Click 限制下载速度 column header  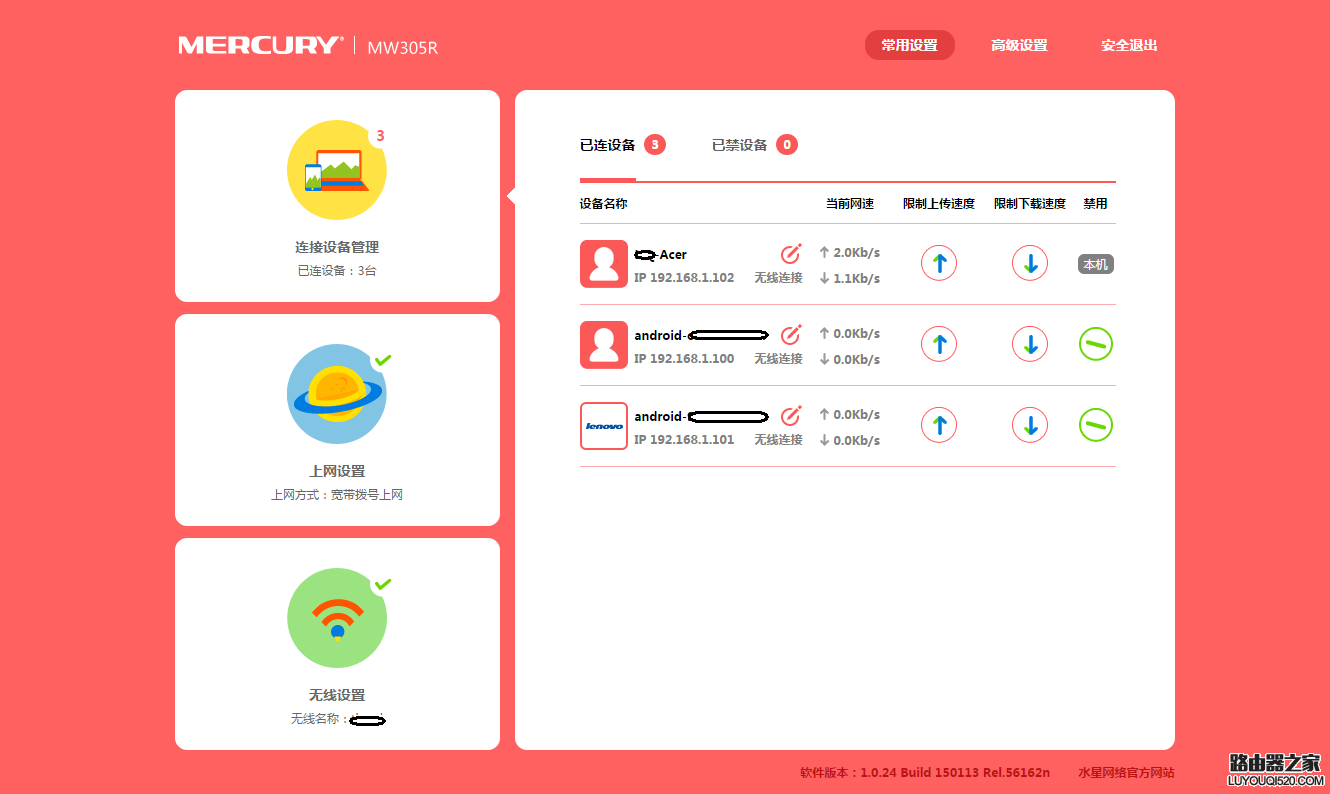(1030, 203)
